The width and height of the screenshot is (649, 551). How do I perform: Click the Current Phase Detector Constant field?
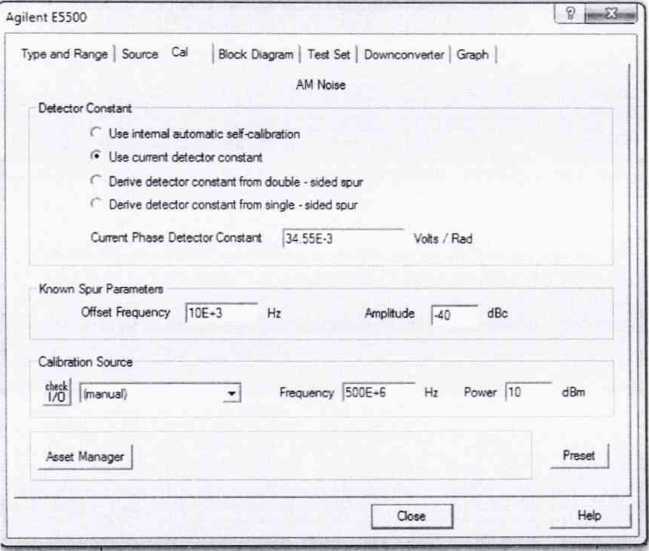pos(343,238)
